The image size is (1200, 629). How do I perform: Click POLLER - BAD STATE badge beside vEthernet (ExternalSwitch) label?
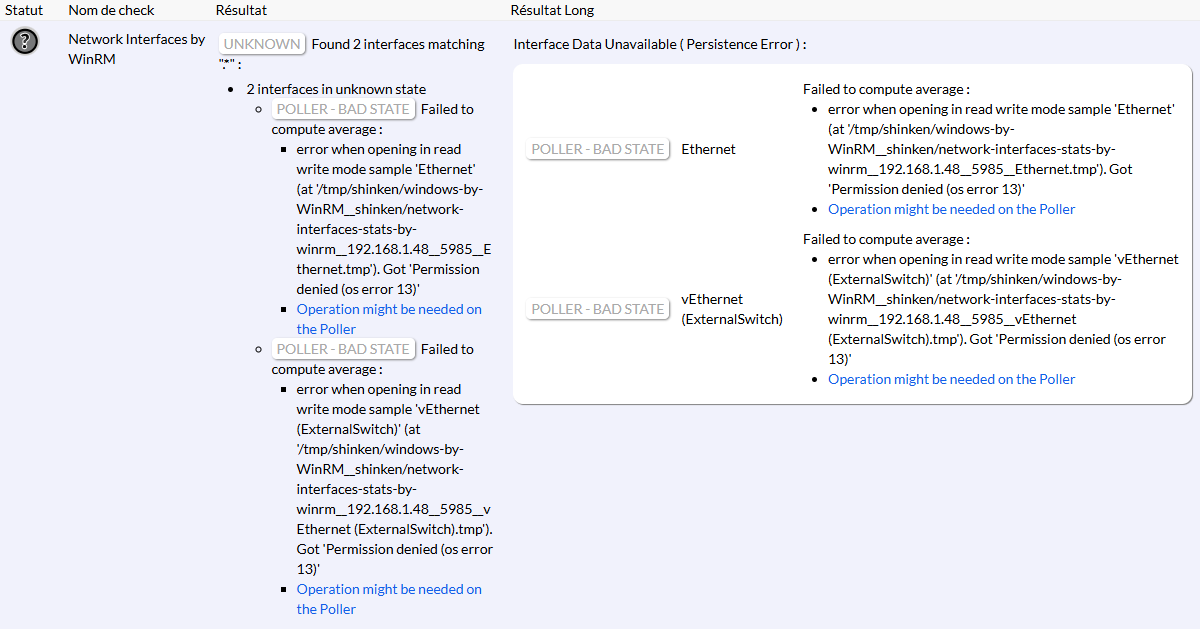pos(598,309)
